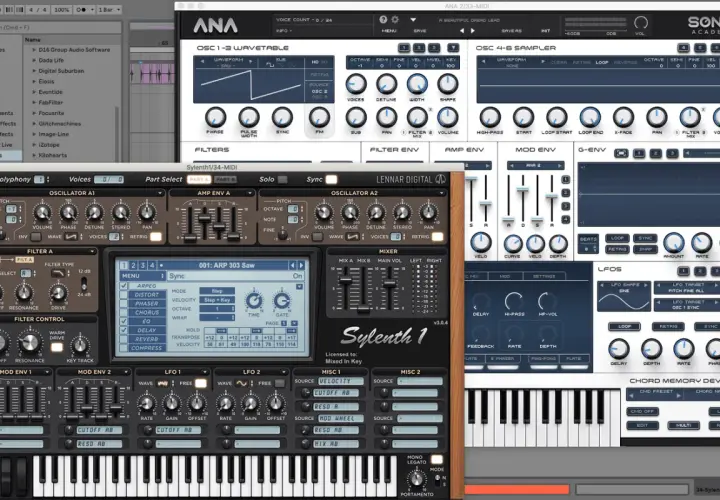This screenshot has width=720, height=500.
Task: Open Filter A section dropdown arrow
Action: pyautogui.click(x=92, y=252)
